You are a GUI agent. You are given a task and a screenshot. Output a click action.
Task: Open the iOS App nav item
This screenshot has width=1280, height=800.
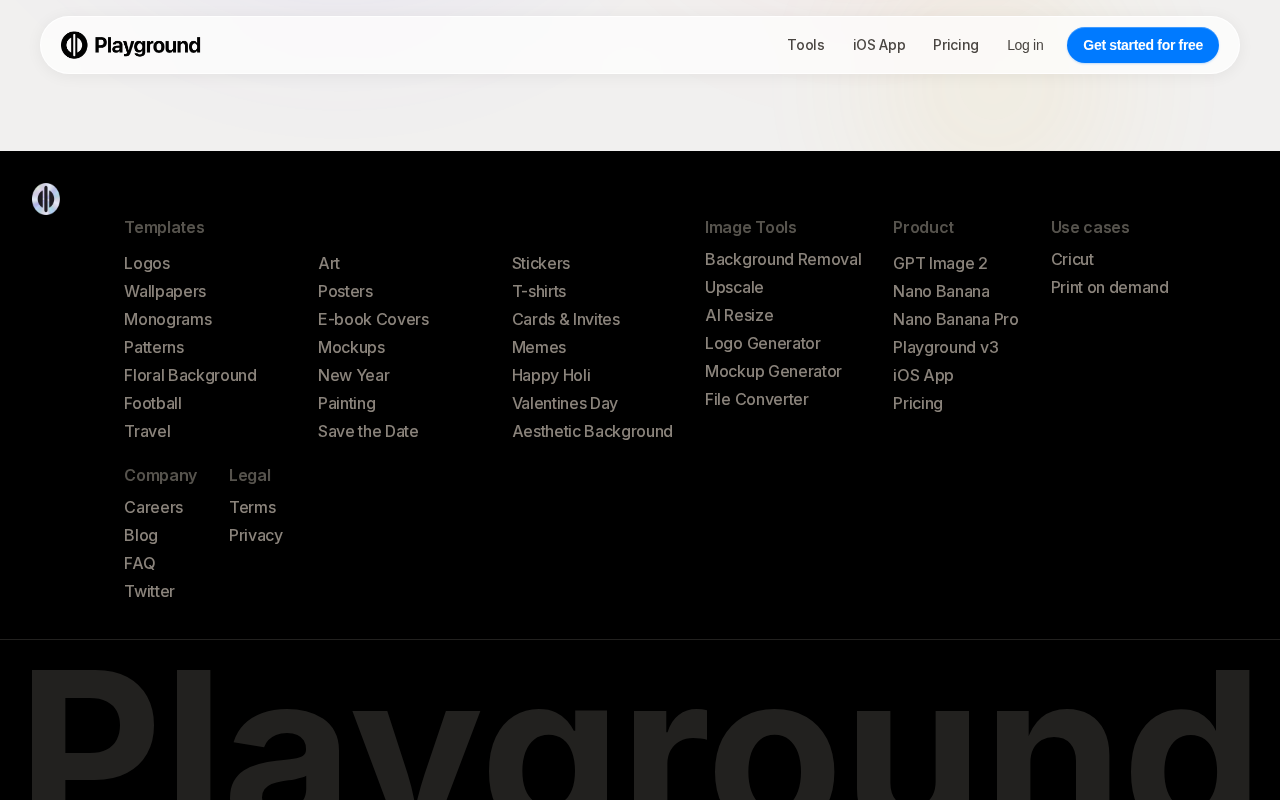(879, 45)
